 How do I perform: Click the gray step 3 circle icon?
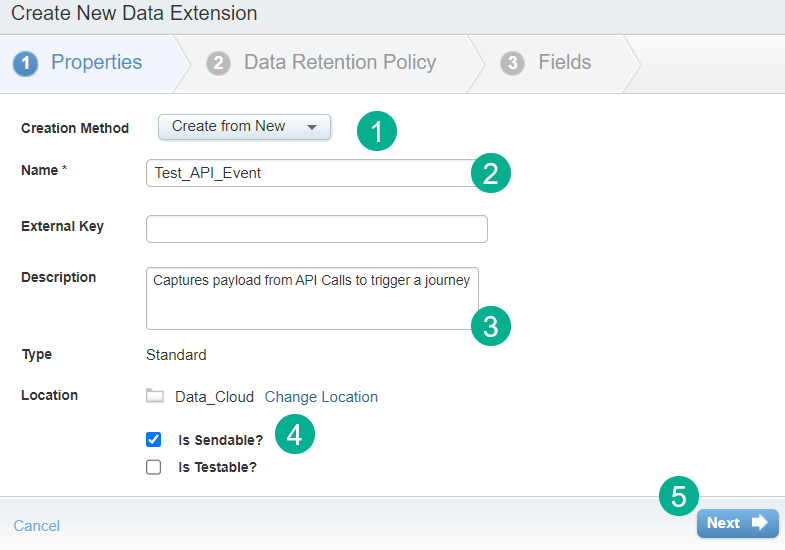(x=513, y=63)
